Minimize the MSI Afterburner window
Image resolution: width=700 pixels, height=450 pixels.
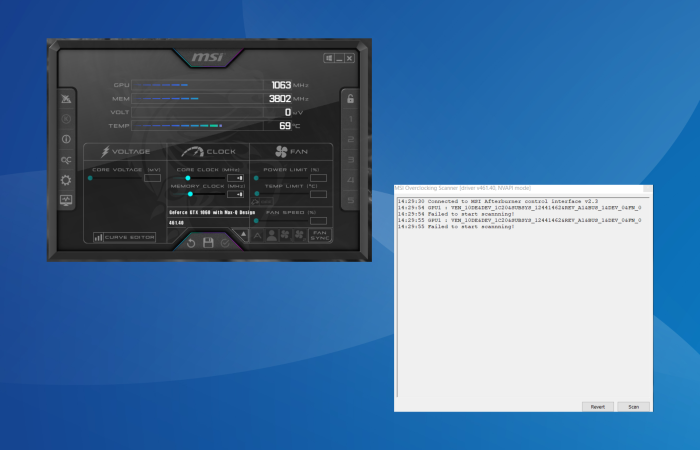(339, 58)
